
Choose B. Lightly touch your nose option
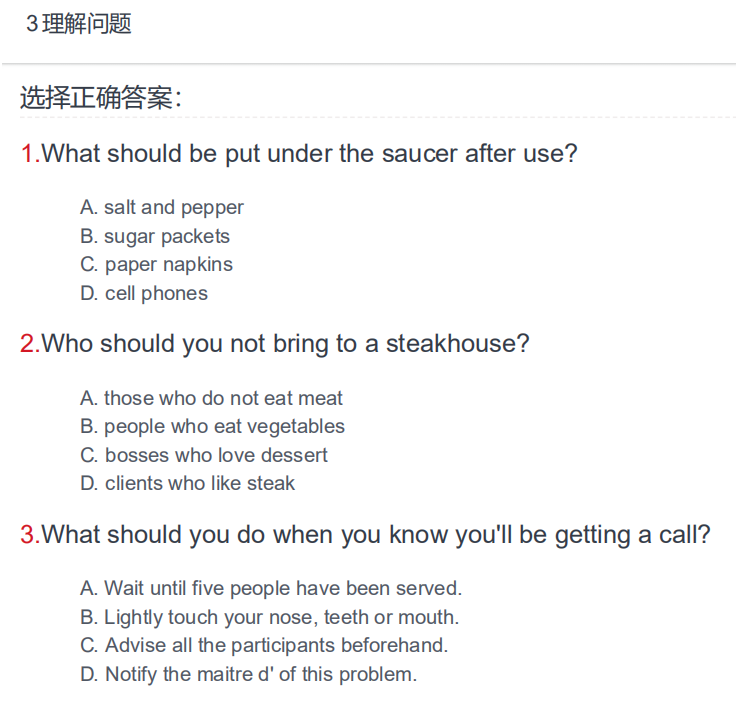[x=270, y=617]
